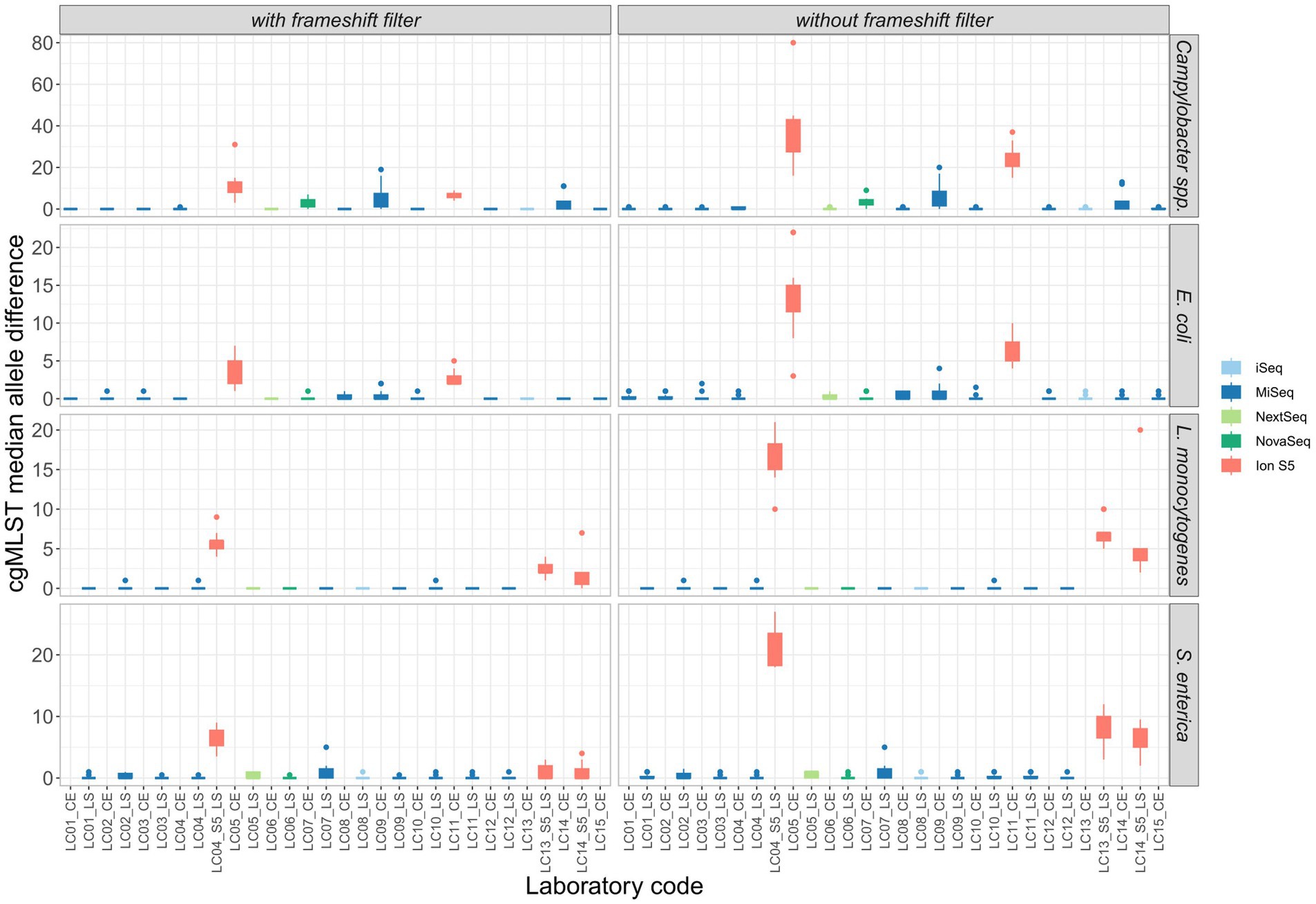Click the y-axis tick '80' in Campylobacter row
Screen dimensions: 1316x904
click(42, 43)
